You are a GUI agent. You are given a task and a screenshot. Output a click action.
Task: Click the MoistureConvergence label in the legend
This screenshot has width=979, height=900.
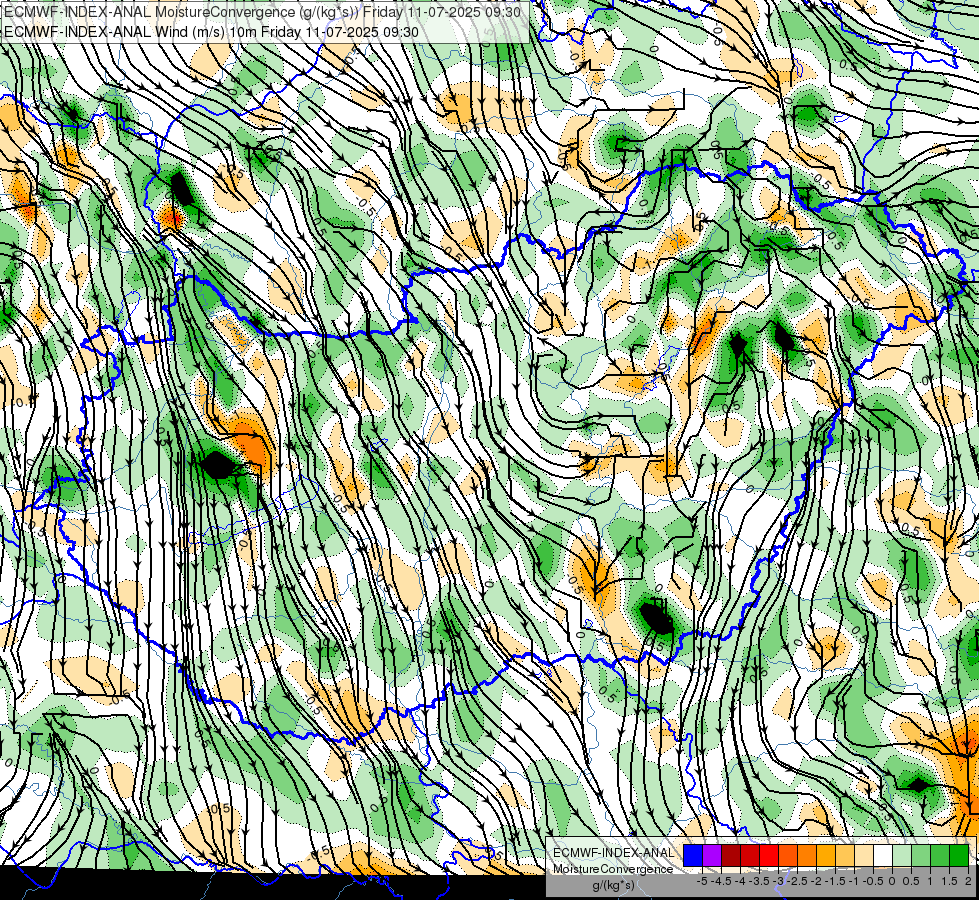point(613,869)
